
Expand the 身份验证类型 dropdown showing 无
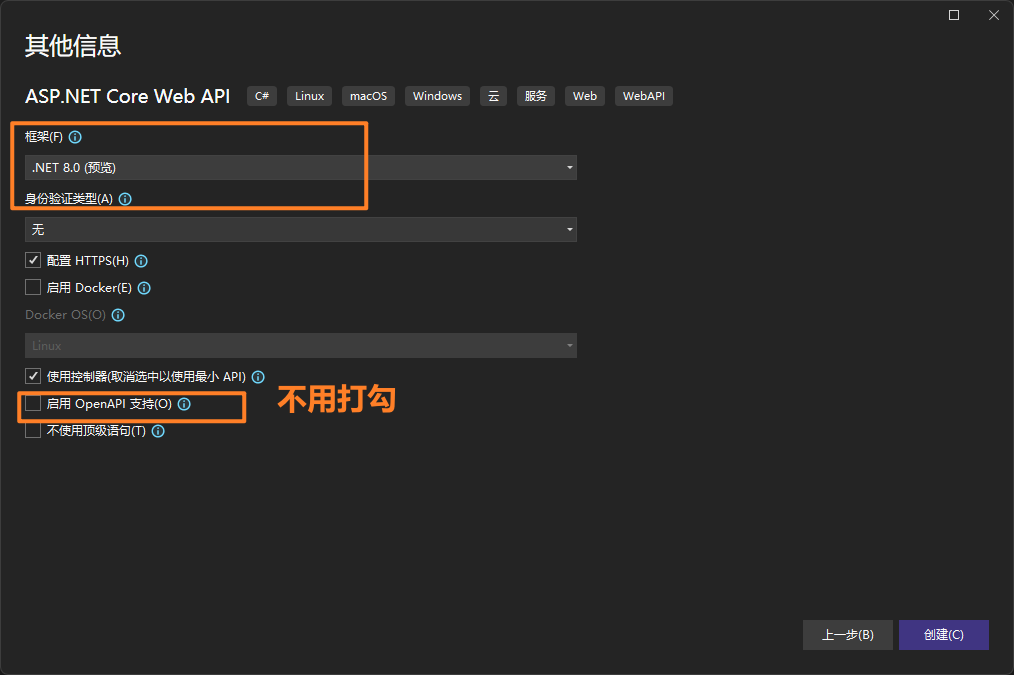click(300, 230)
